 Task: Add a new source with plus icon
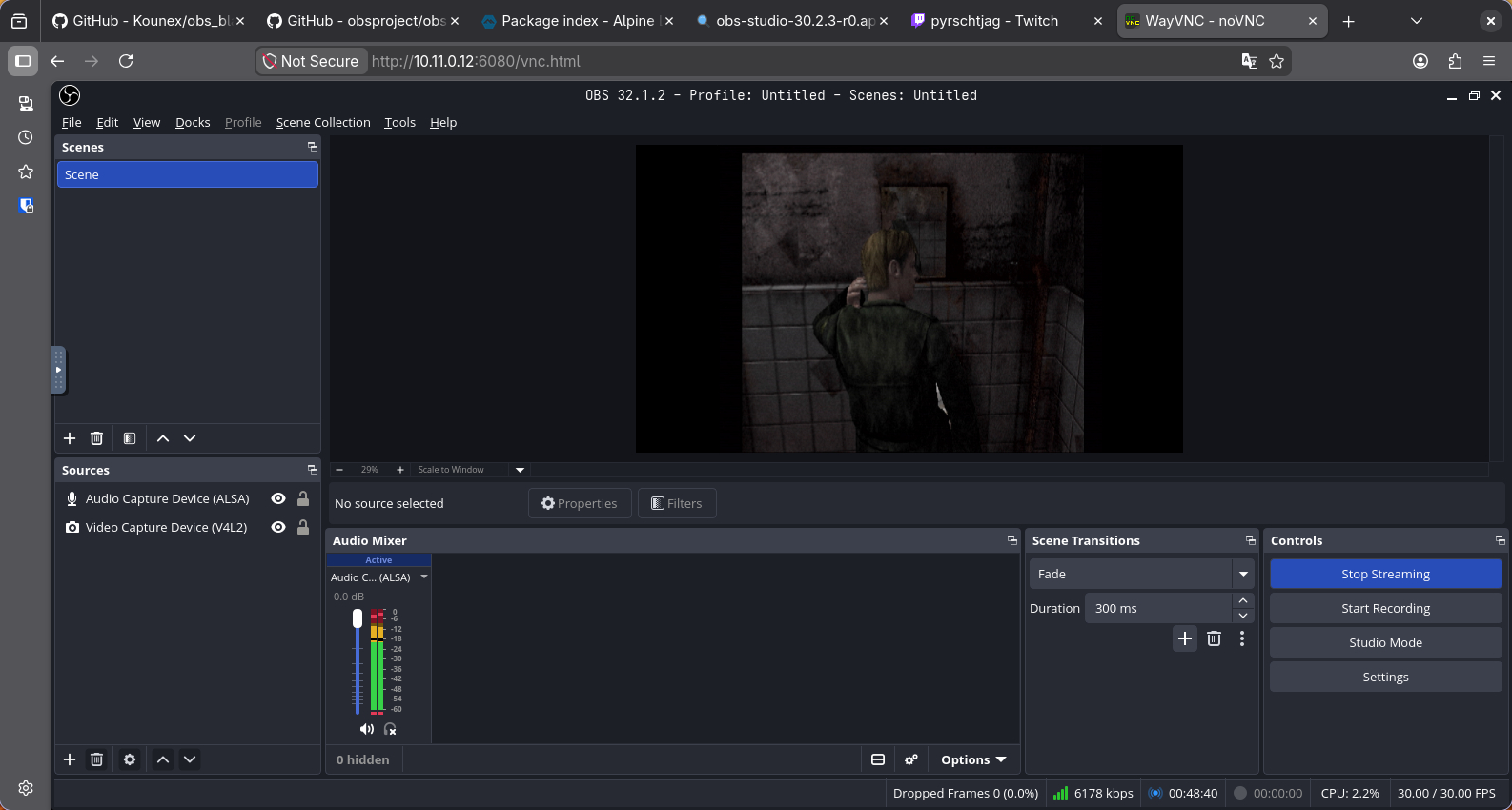(x=70, y=759)
